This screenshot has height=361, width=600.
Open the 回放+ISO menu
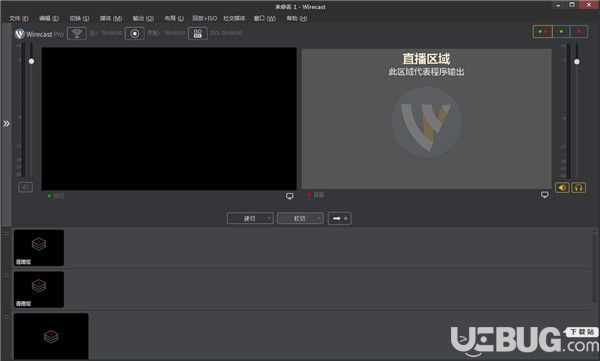pos(204,18)
